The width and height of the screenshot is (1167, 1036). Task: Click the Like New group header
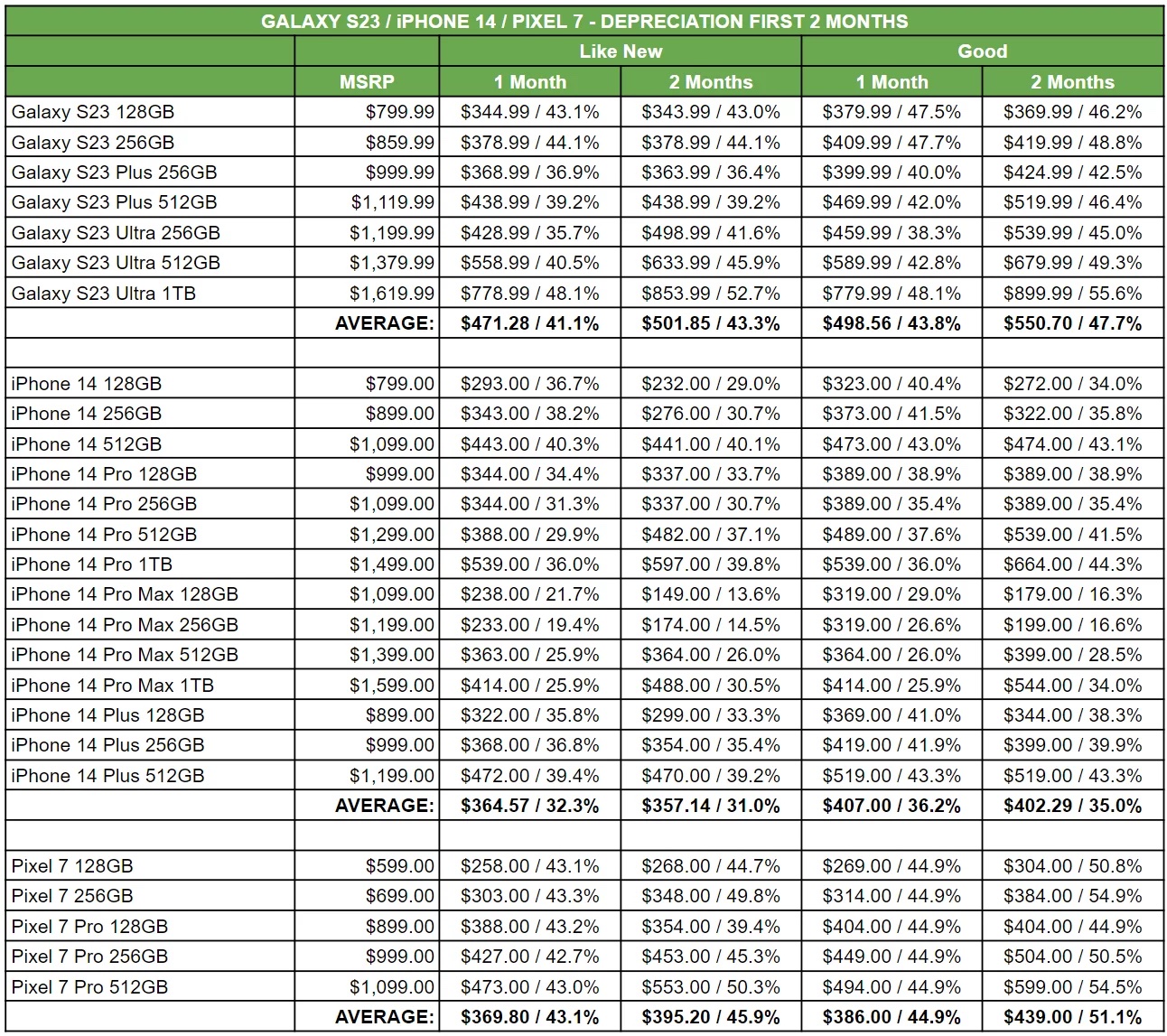[x=620, y=51]
